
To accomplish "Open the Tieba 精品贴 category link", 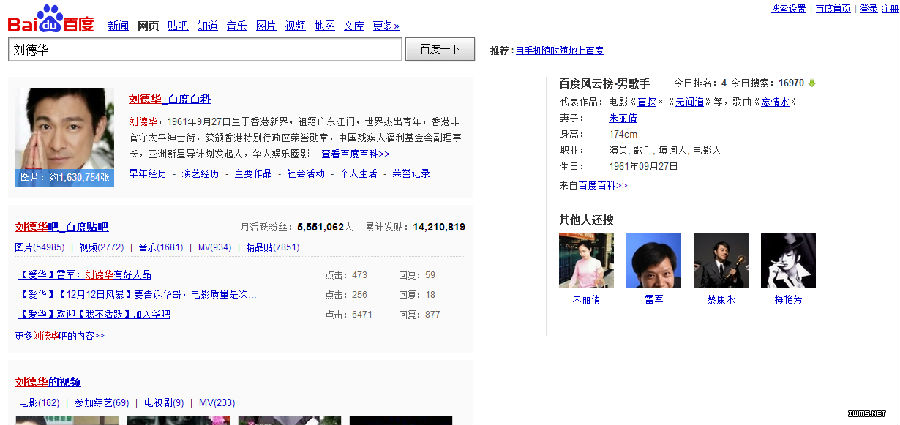I will 273,248.
